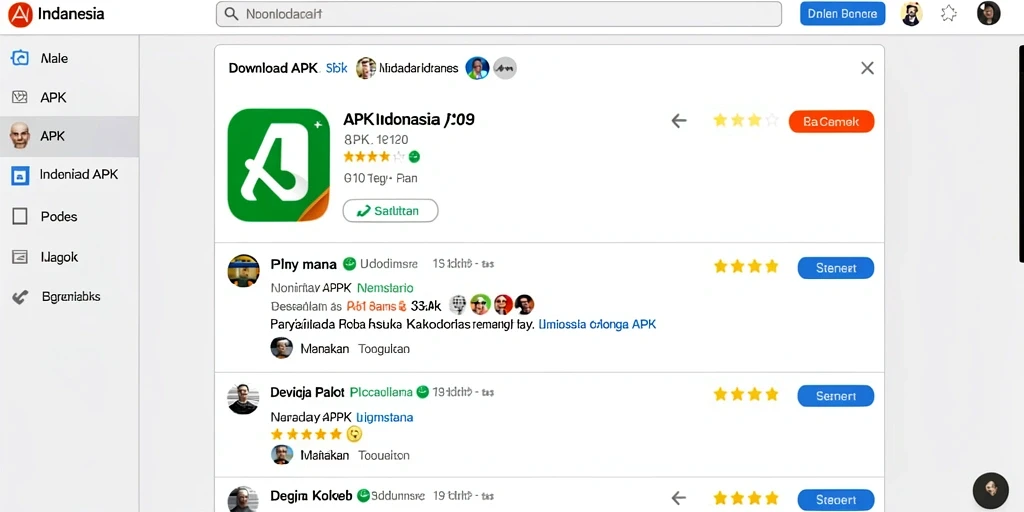1024x512 pixels.
Task: Click the Bgreniabks checkmark icon
Action: tap(20, 297)
